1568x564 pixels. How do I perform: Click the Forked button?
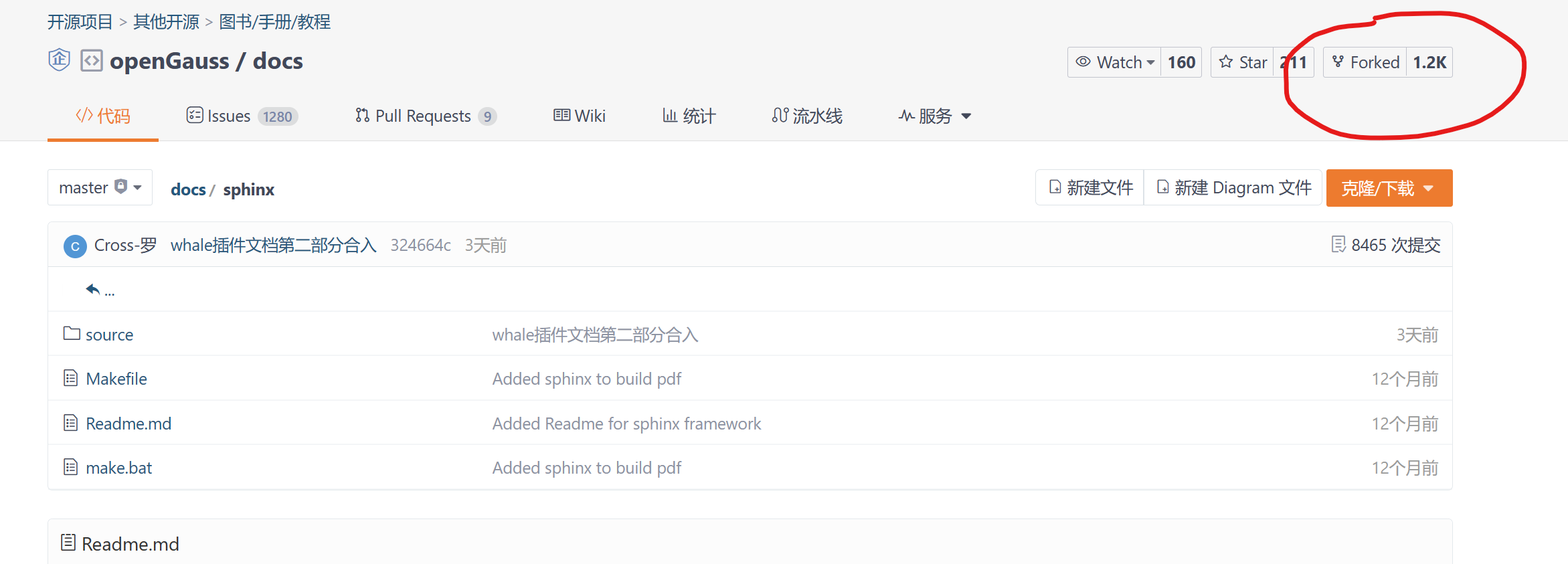[1365, 62]
